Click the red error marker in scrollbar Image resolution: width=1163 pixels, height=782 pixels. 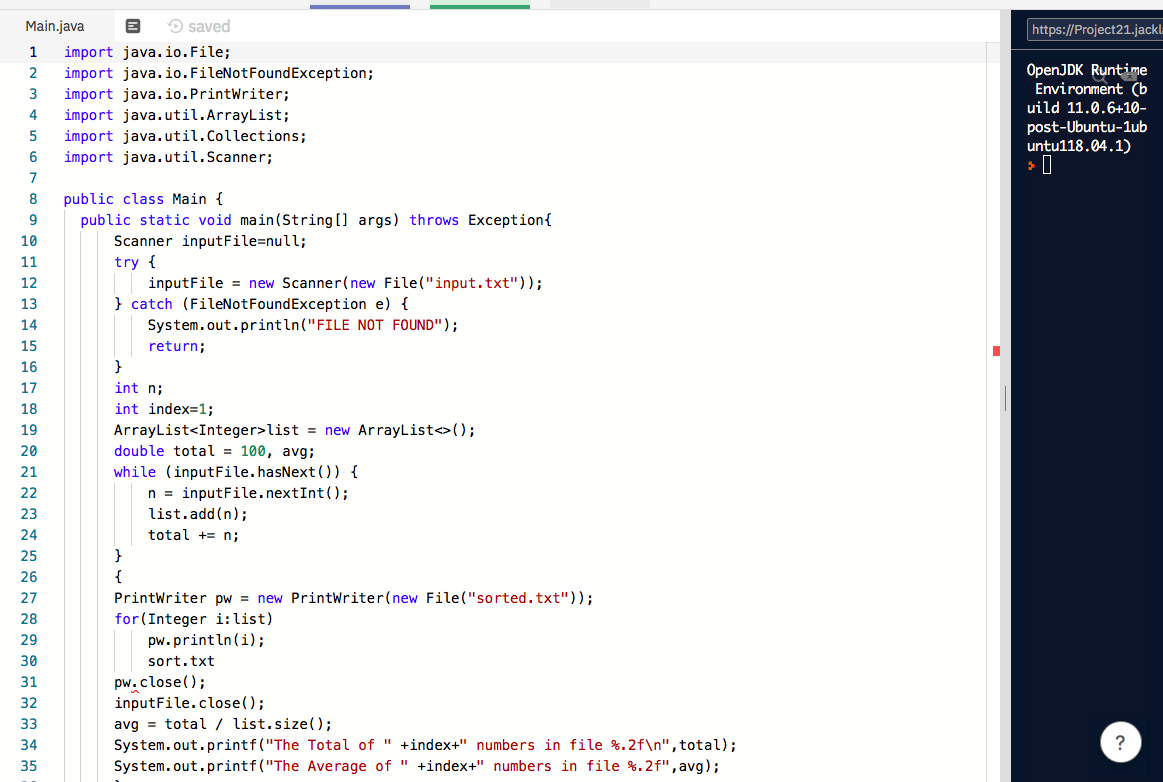(996, 351)
